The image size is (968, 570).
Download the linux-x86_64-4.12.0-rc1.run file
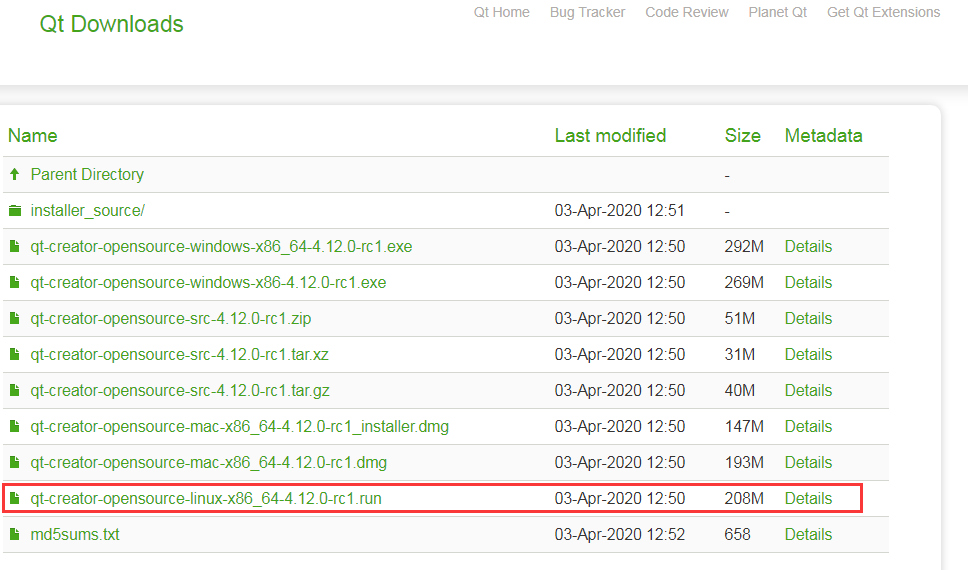tap(206, 498)
